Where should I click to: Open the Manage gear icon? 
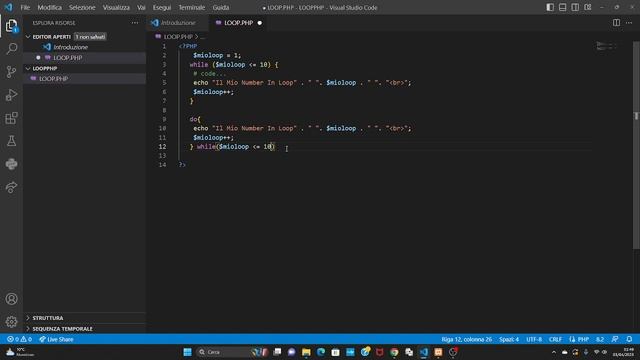tap(11, 322)
